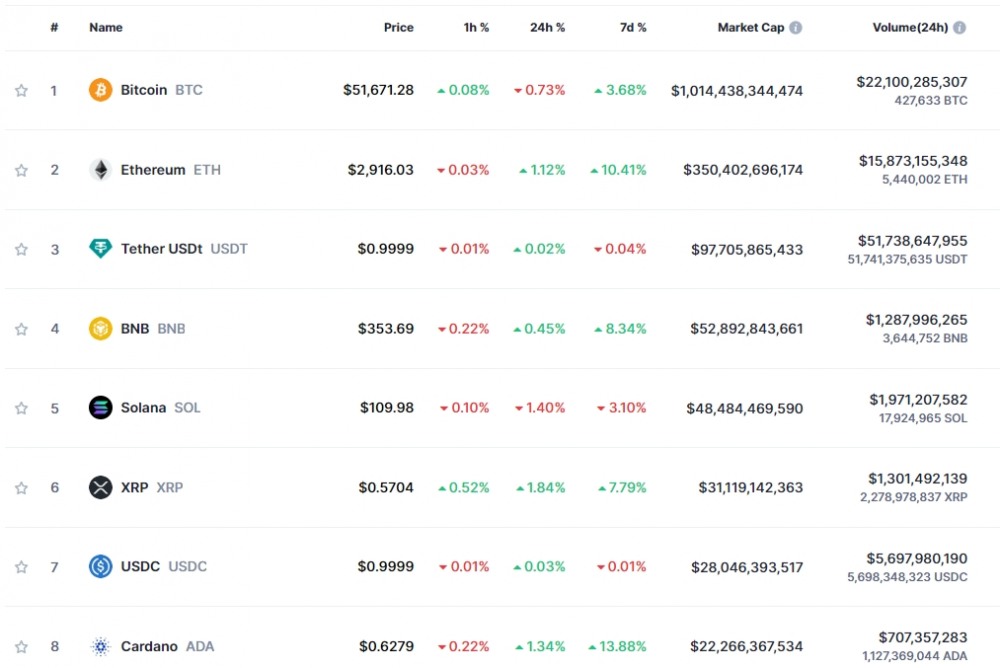This screenshot has height=668, width=1000.
Task: Add Solana to watchlist via star
Action: pos(21,408)
